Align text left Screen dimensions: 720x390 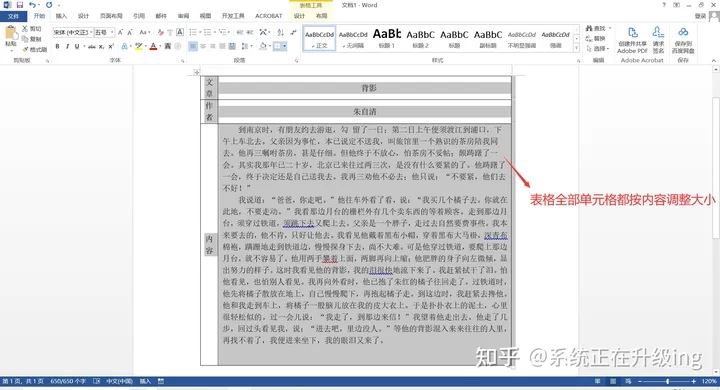pos(193,46)
